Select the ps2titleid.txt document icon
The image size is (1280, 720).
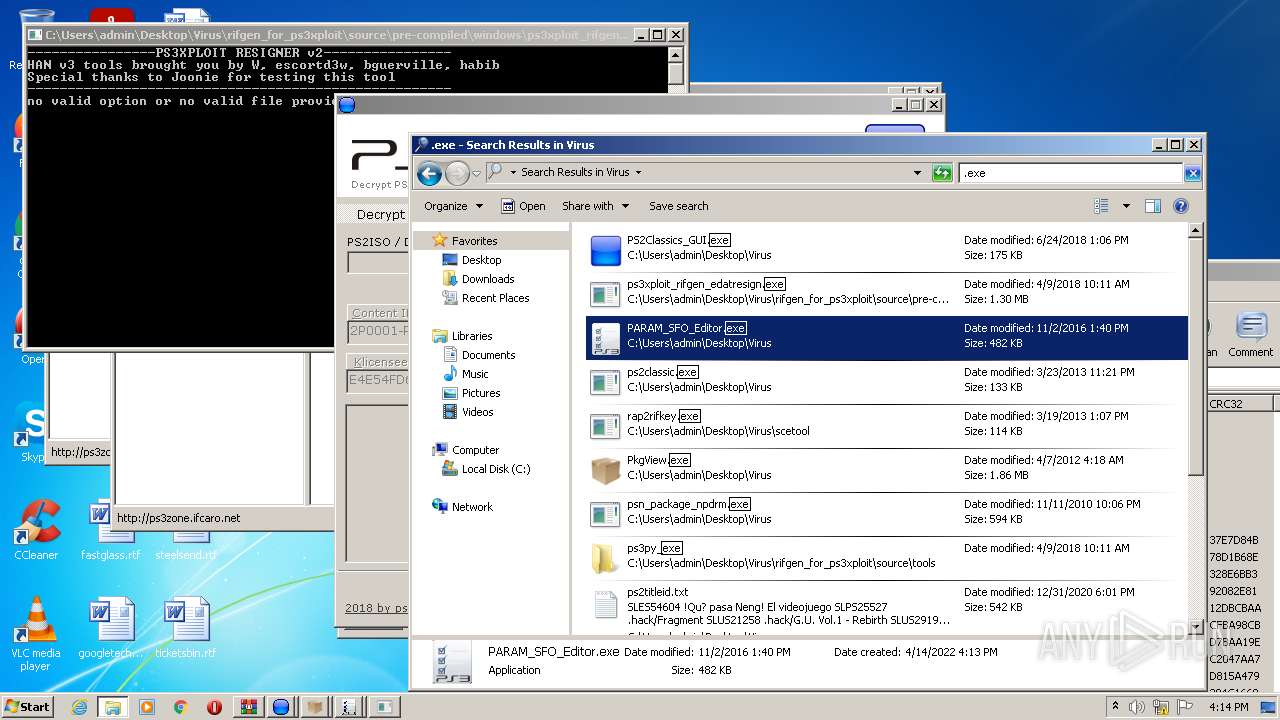(x=606, y=604)
